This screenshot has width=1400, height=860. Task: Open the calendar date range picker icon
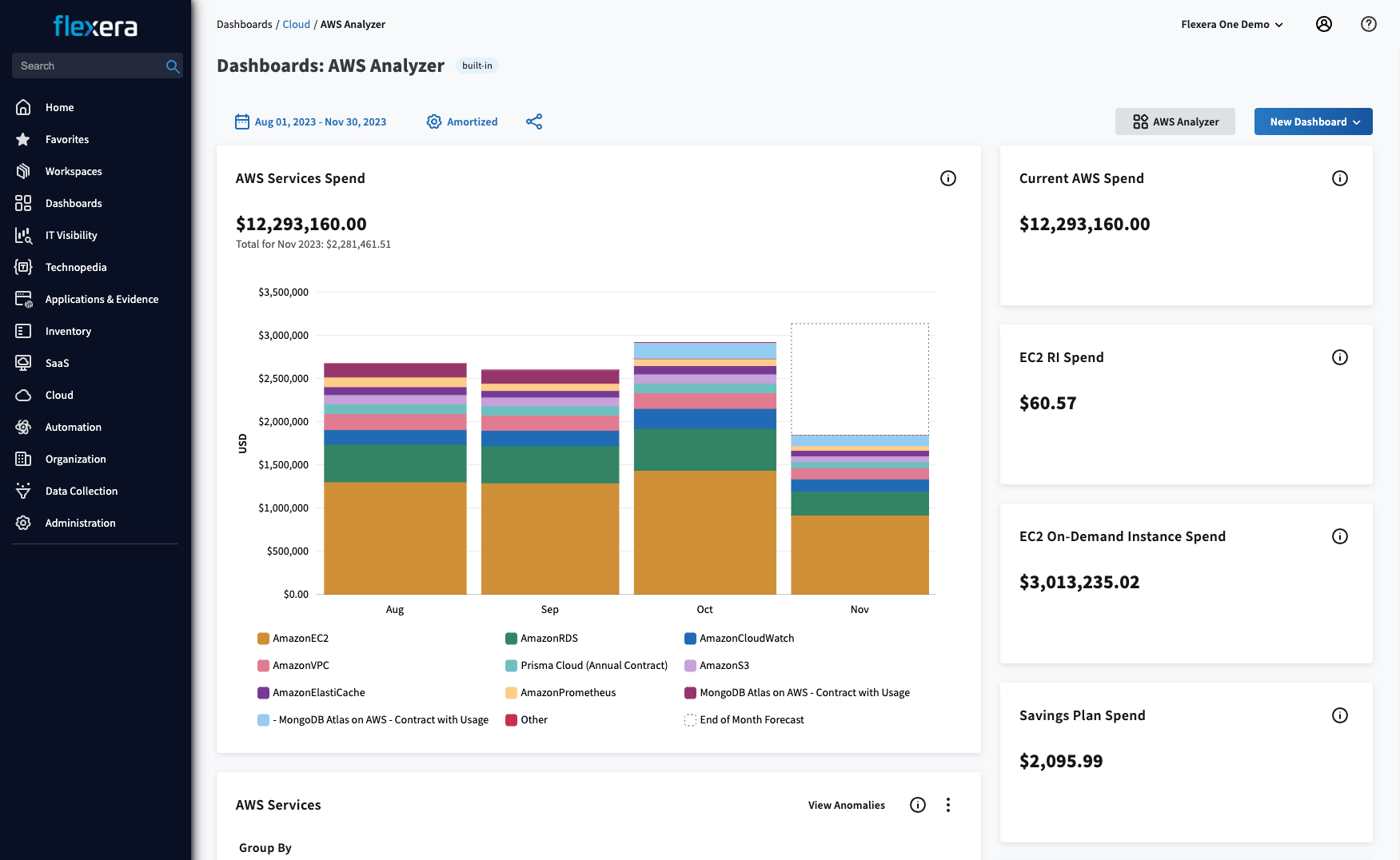coord(241,121)
